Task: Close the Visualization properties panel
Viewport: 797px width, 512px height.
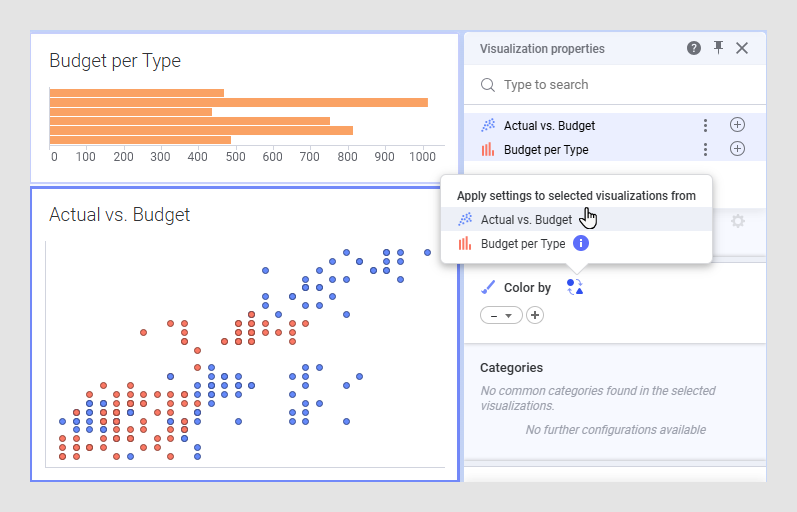Action: pos(742,48)
